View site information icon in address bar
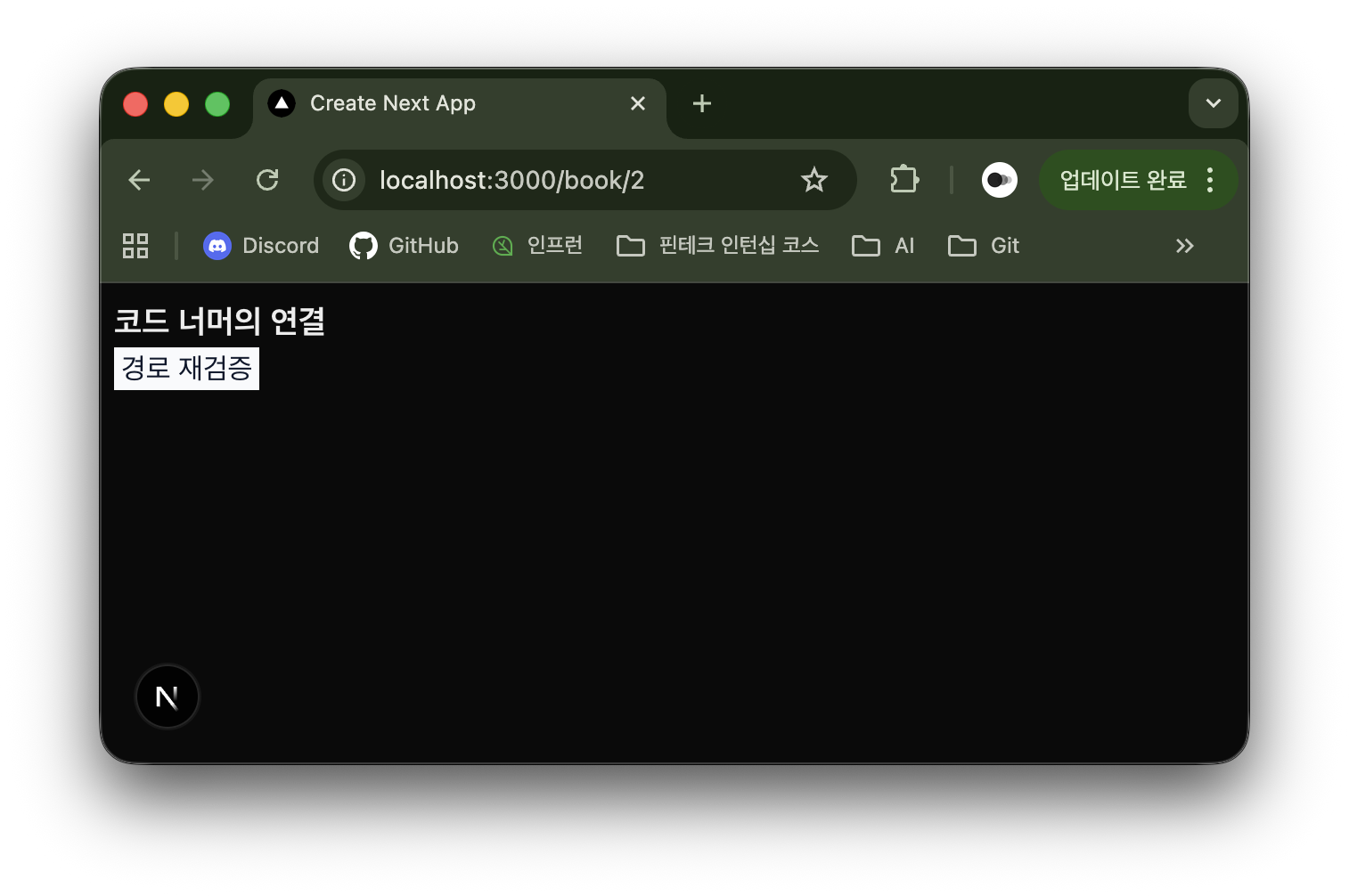 click(x=344, y=180)
